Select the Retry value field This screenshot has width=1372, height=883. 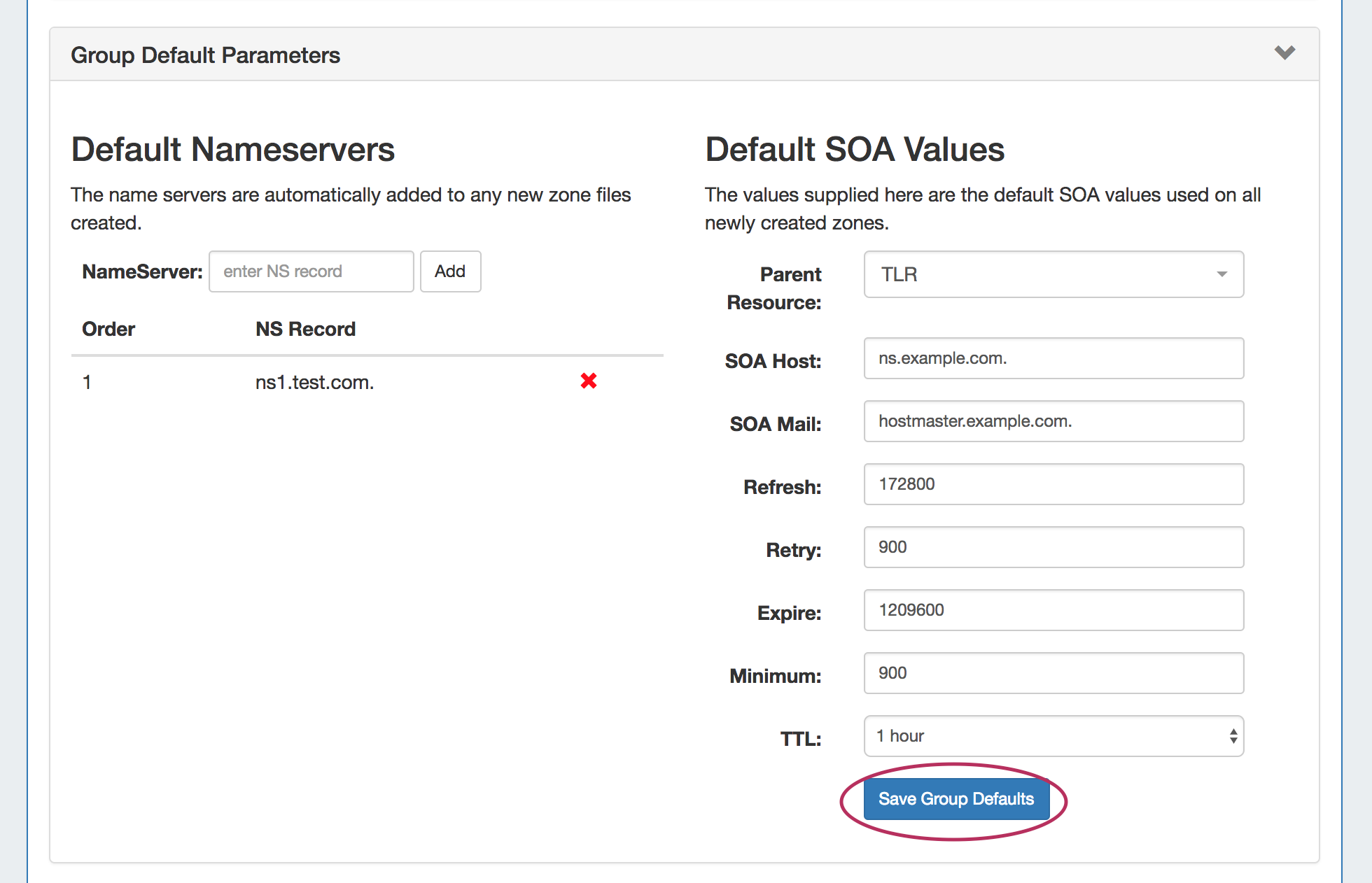pyautogui.click(x=1053, y=547)
